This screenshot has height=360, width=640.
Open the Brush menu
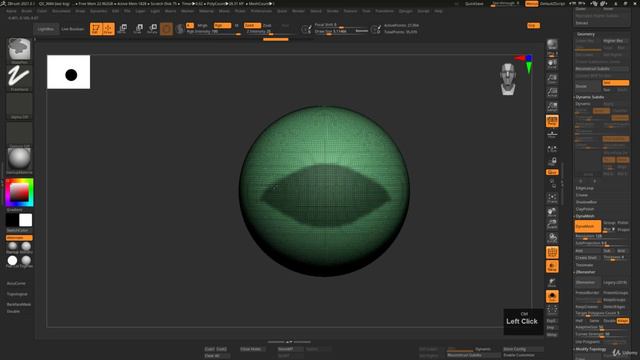tap(27, 11)
